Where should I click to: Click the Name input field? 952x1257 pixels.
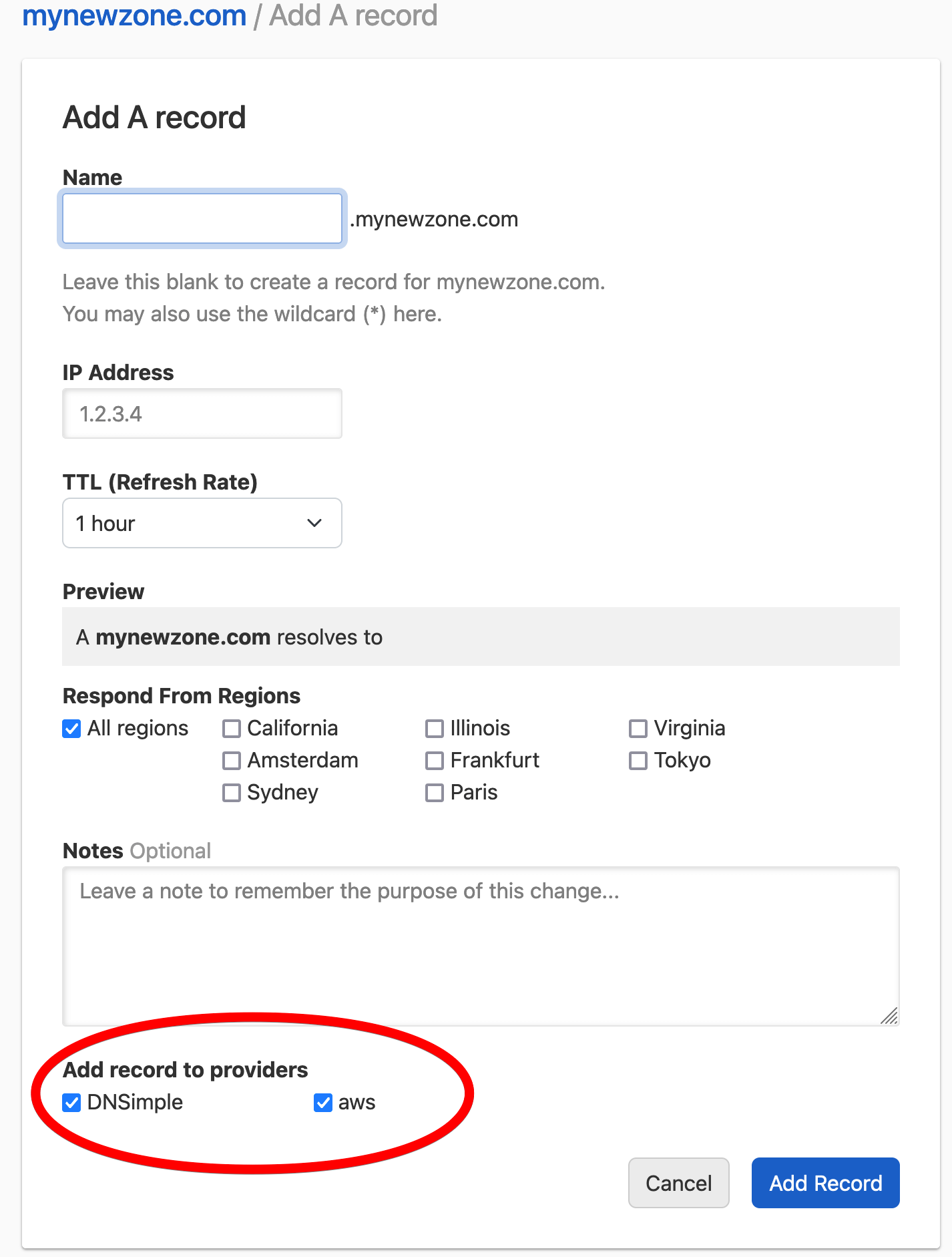[x=202, y=219]
